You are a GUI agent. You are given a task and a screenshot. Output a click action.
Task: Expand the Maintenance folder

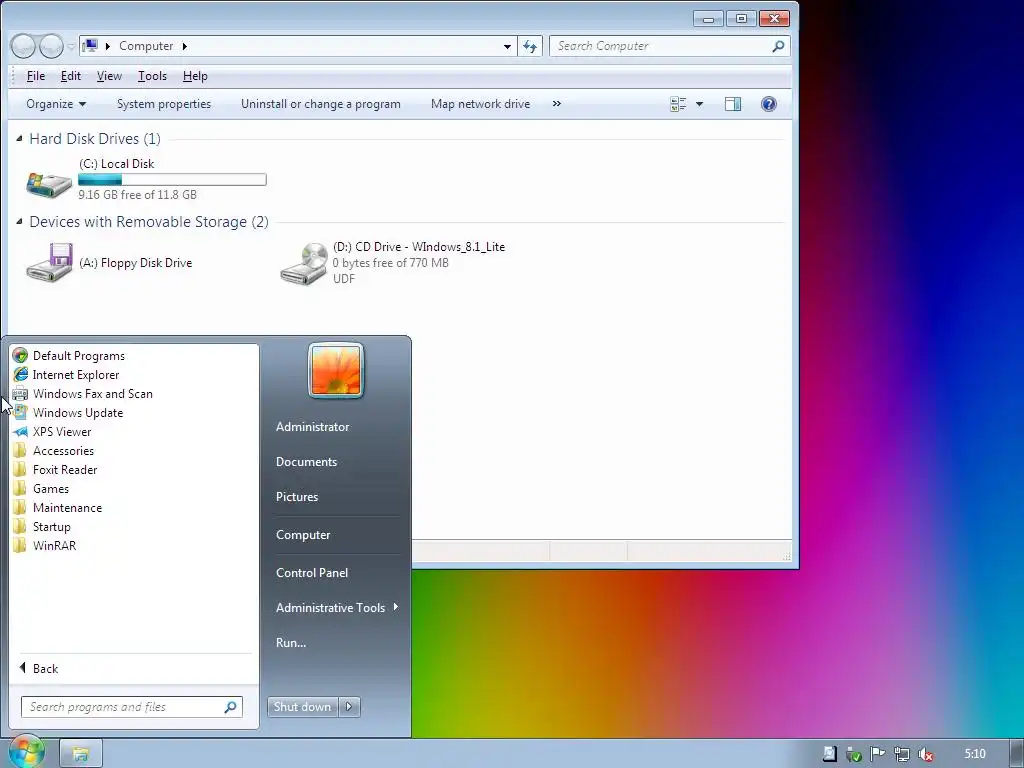[x=57, y=507]
